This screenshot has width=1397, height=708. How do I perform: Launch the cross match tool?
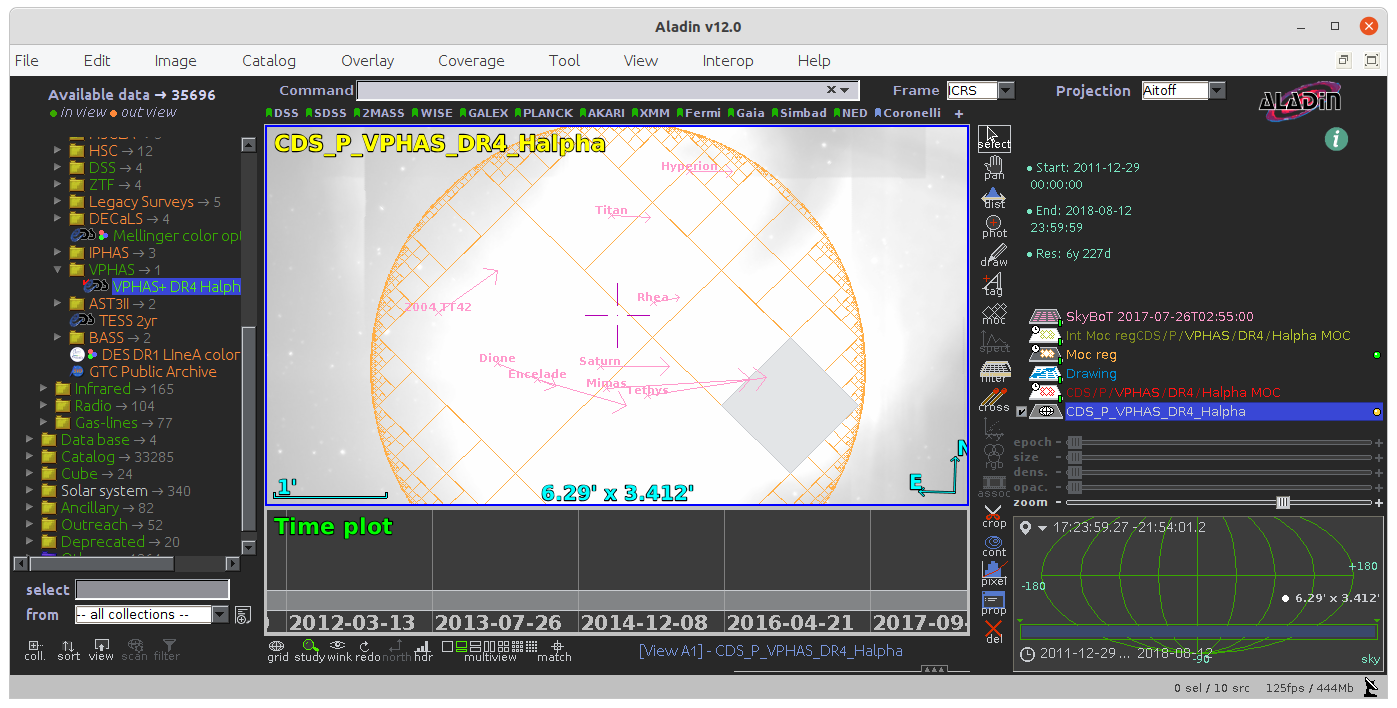pyautogui.click(x=994, y=400)
